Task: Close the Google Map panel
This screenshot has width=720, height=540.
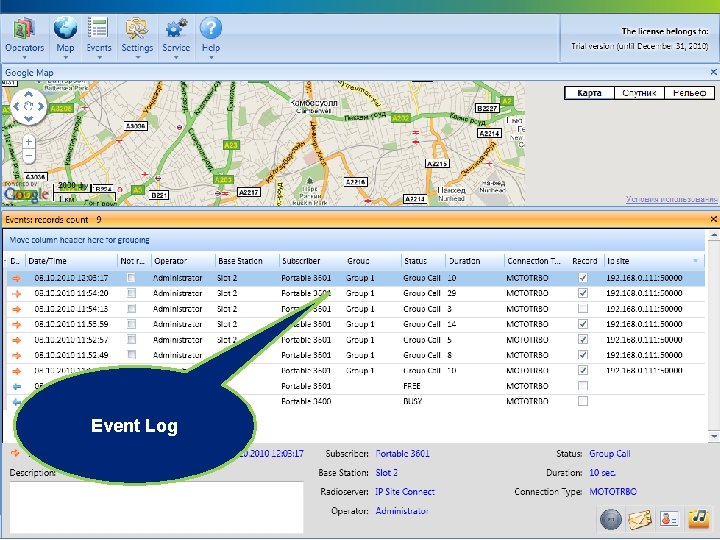Action: pos(714,72)
